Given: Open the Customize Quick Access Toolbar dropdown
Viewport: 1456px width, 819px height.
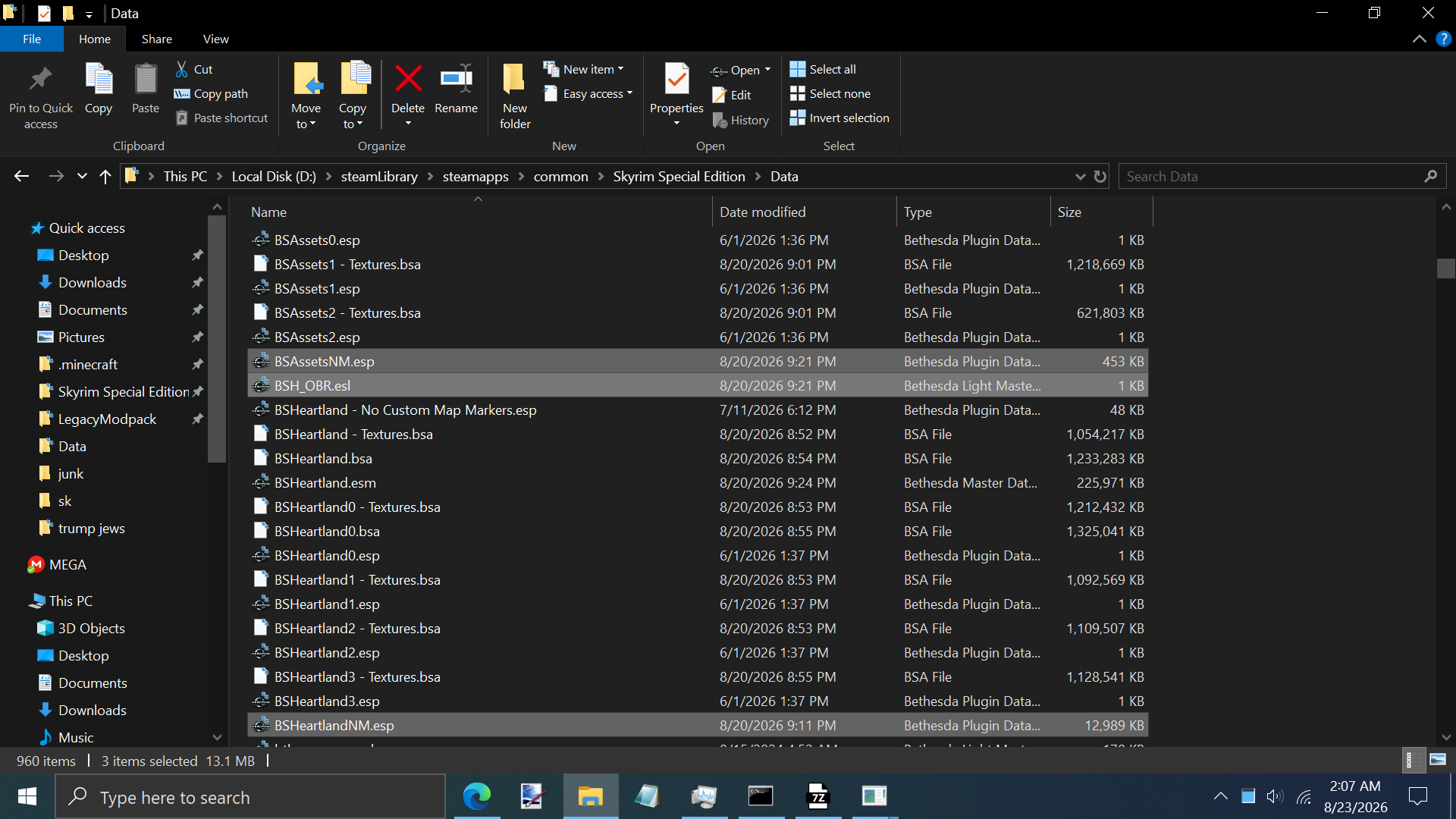Looking at the screenshot, I should point(89,14).
